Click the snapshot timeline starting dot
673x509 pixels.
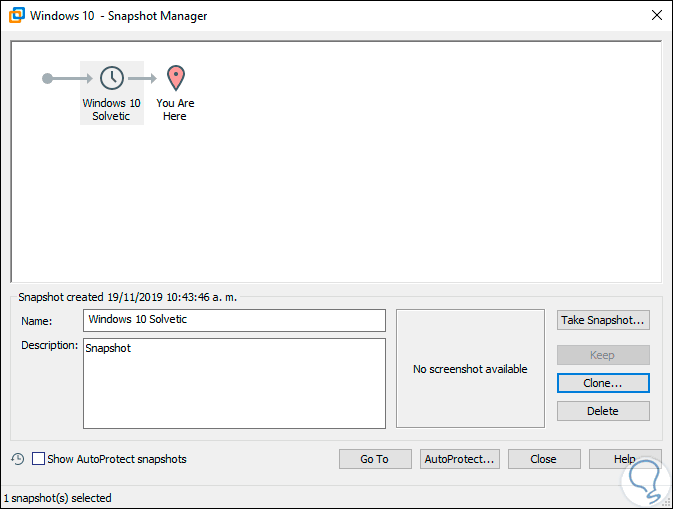click(47, 78)
